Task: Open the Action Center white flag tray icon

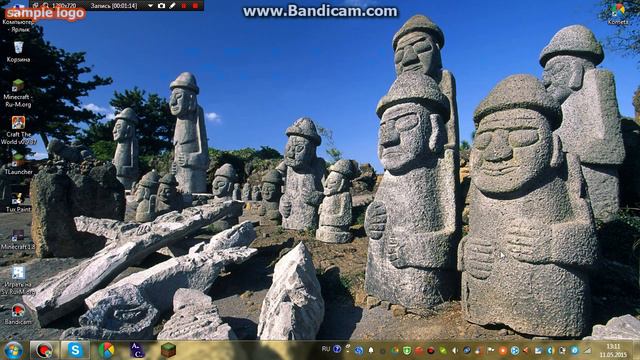Action: click(x=491, y=350)
